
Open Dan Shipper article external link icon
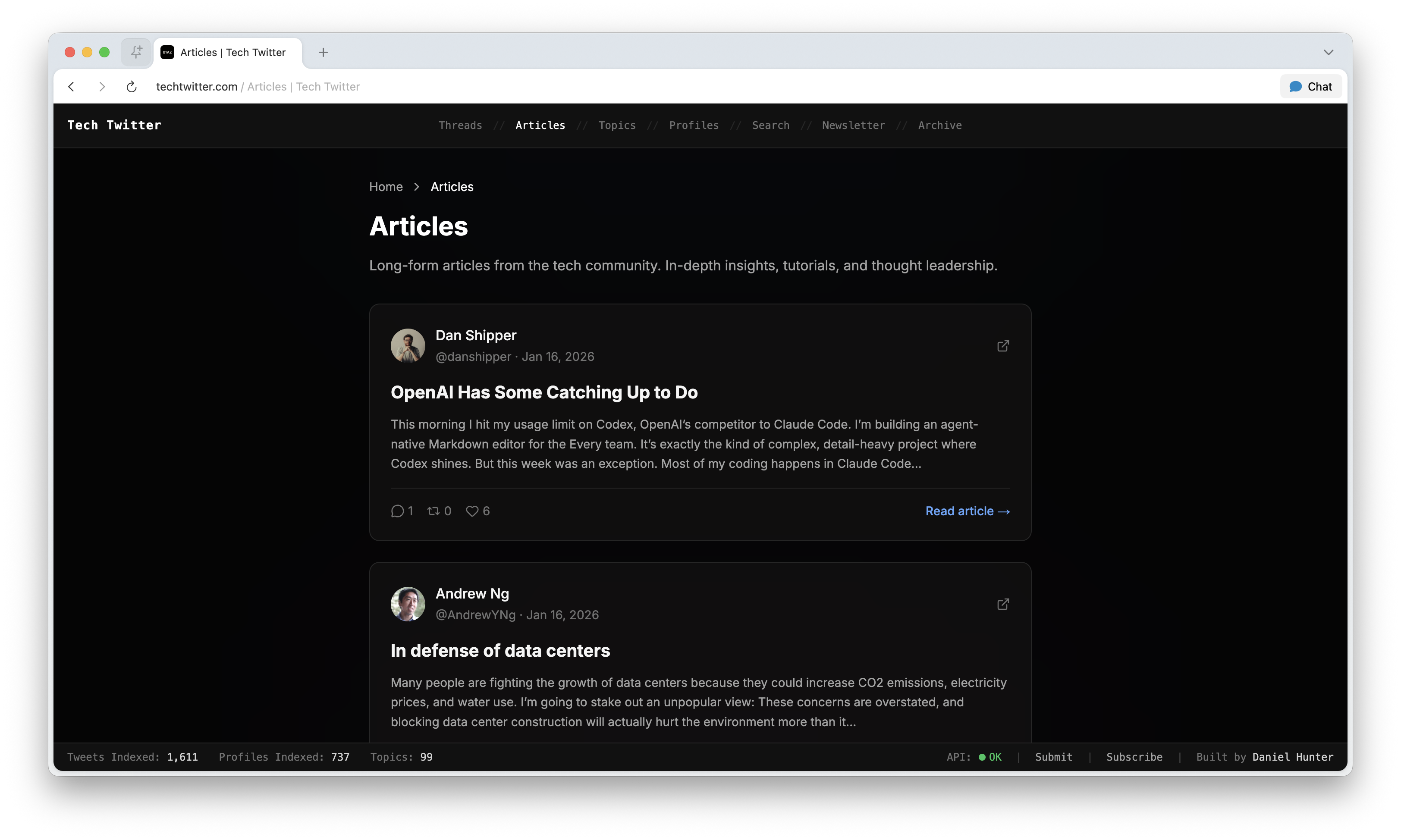coord(1002,346)
